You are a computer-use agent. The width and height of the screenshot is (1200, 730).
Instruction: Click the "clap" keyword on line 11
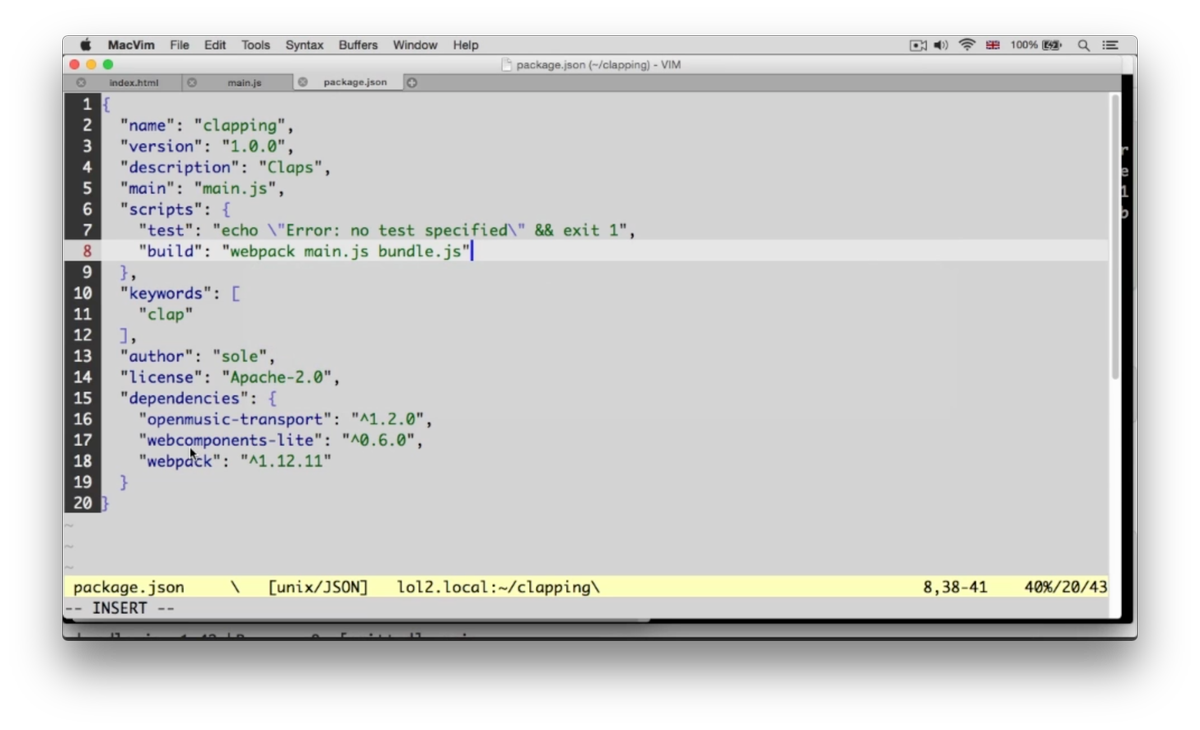[166, 314]
